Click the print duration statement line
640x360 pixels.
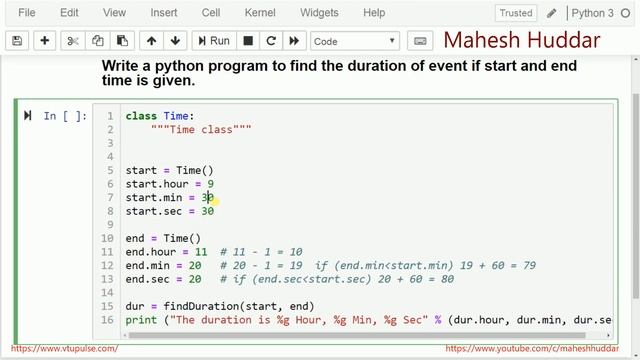point(368,320)
